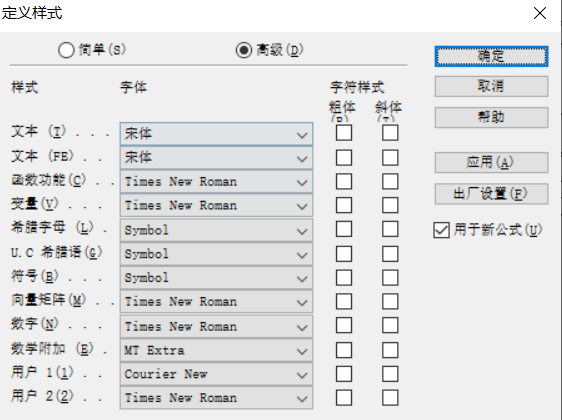Enable bold for U.C 希腊语(G) style

coord(344,254)
